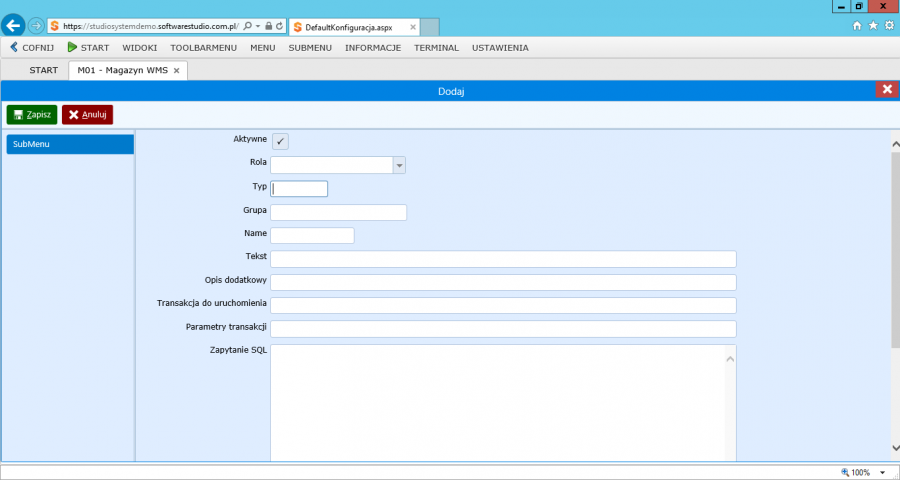The height and width of the screenshot is (480, 900).
Task: Click the form scrollbar down arrow
Action: click(895, 447)
